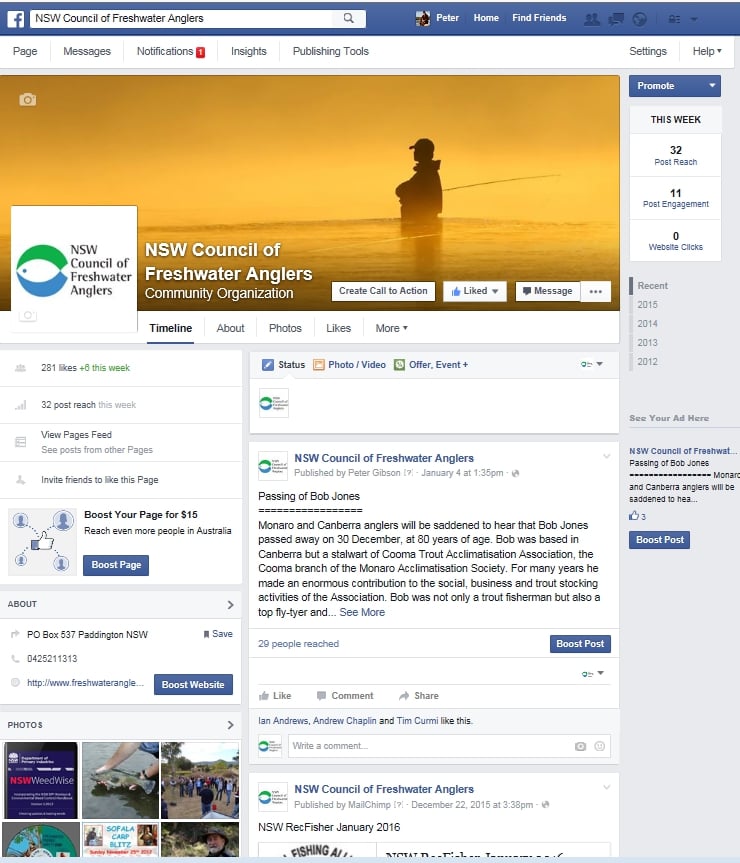Click the notifications red badge
The width and height of the screenshot is (740, 863).
(x=201, y=52)
